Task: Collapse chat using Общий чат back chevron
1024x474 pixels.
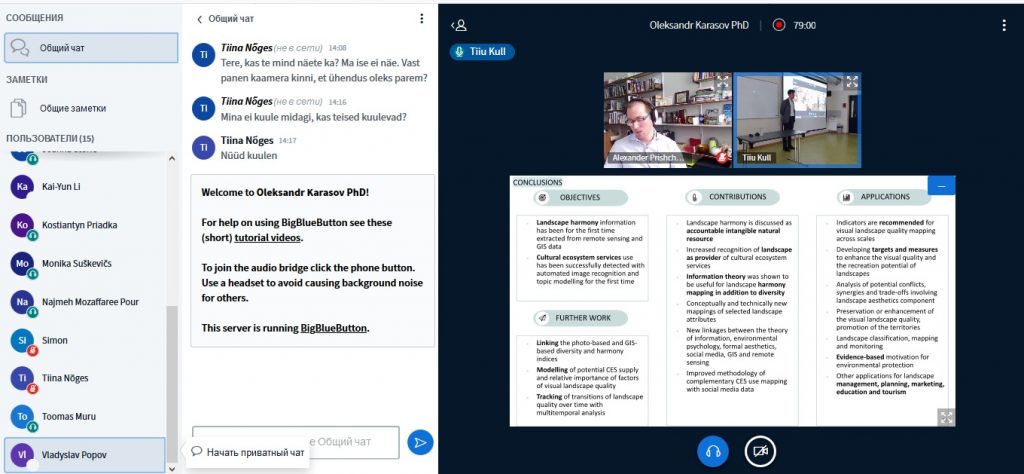Action: pos(200,18)
